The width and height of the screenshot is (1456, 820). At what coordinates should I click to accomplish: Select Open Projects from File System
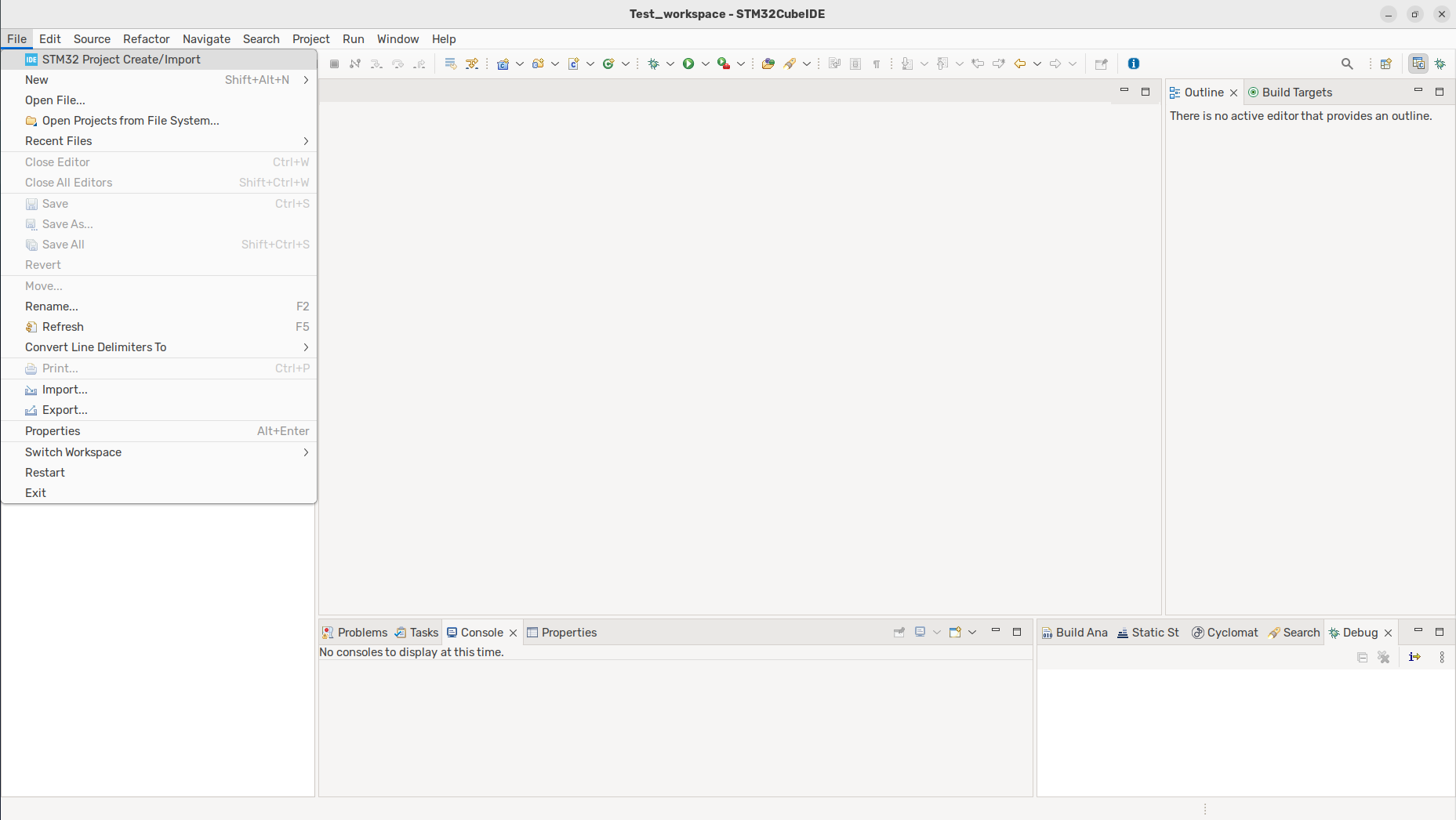click(x=159, y=121)
